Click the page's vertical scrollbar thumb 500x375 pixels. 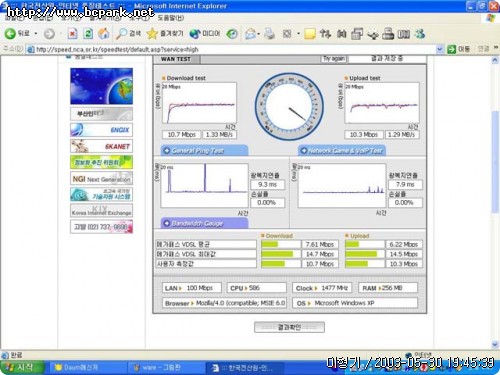pyautogui.click(x=495, y=162)
